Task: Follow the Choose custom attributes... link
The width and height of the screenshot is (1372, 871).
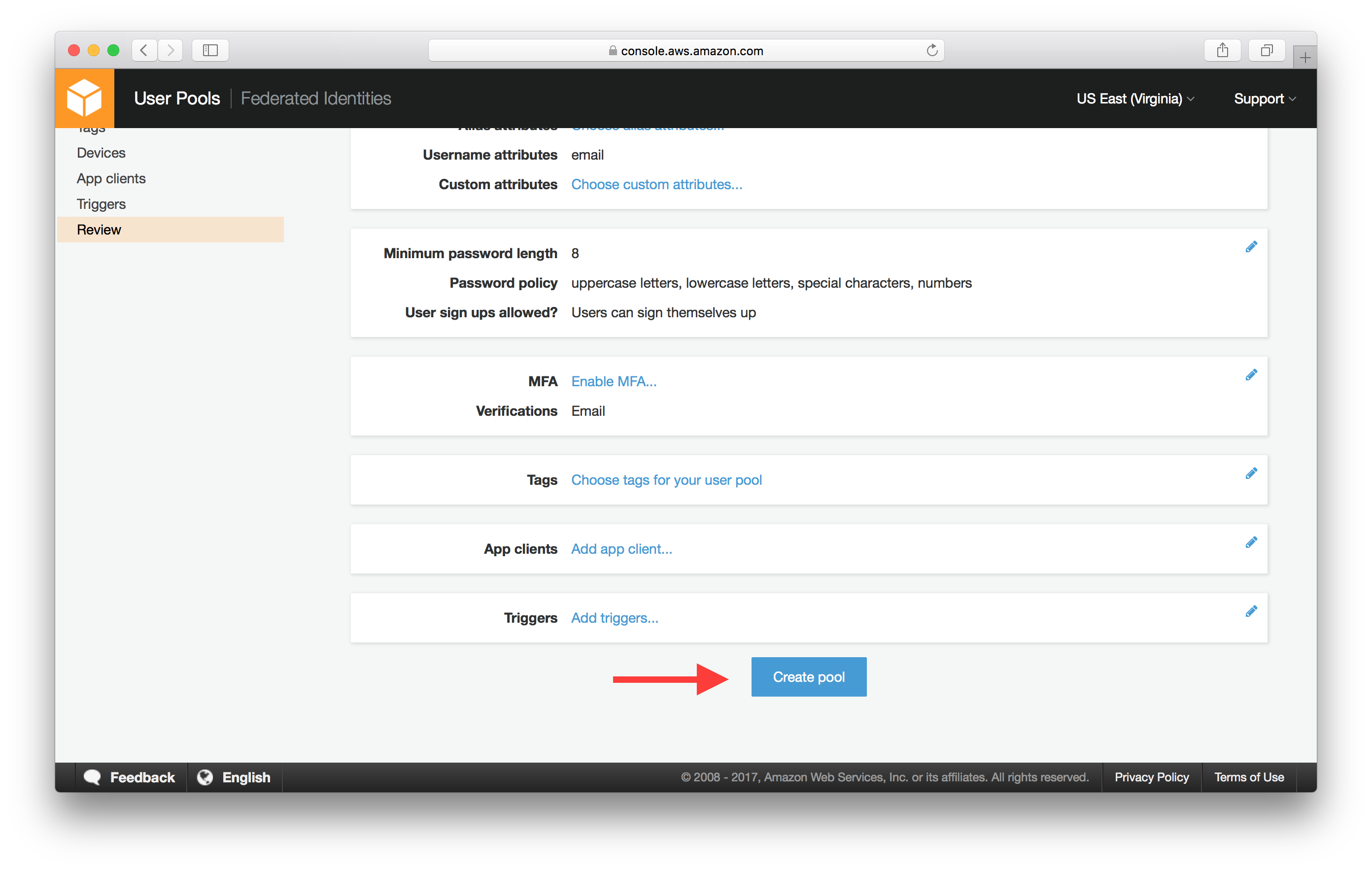Action: 656,185
